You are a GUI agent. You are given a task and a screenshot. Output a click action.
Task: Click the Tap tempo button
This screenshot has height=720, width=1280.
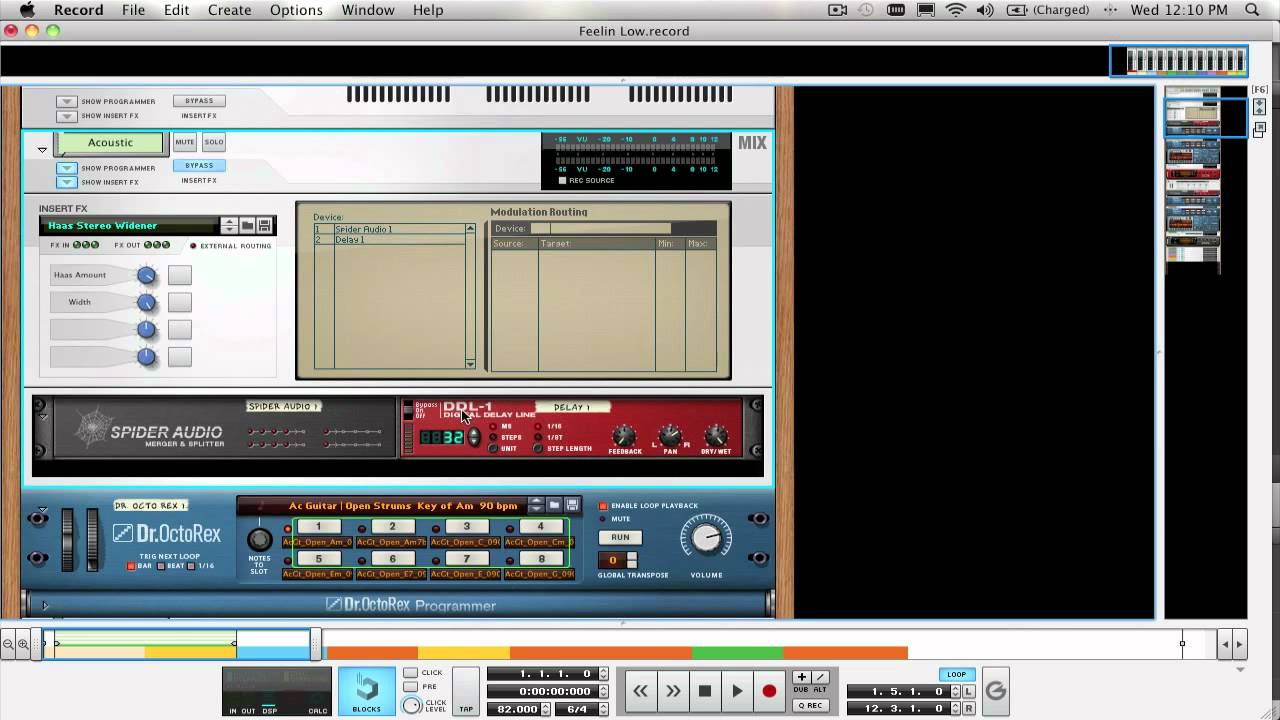466,691
